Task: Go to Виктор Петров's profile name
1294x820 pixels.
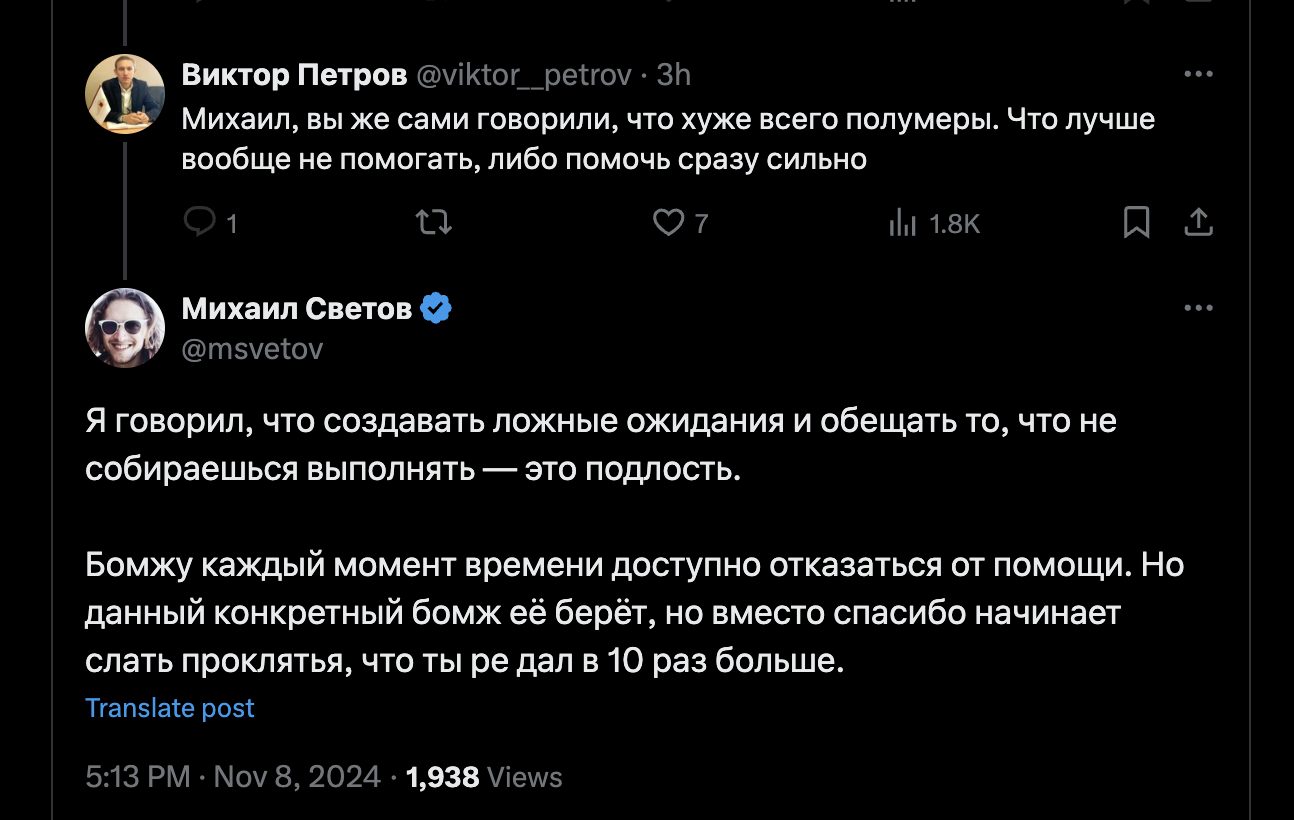Action: click(294, 75)
